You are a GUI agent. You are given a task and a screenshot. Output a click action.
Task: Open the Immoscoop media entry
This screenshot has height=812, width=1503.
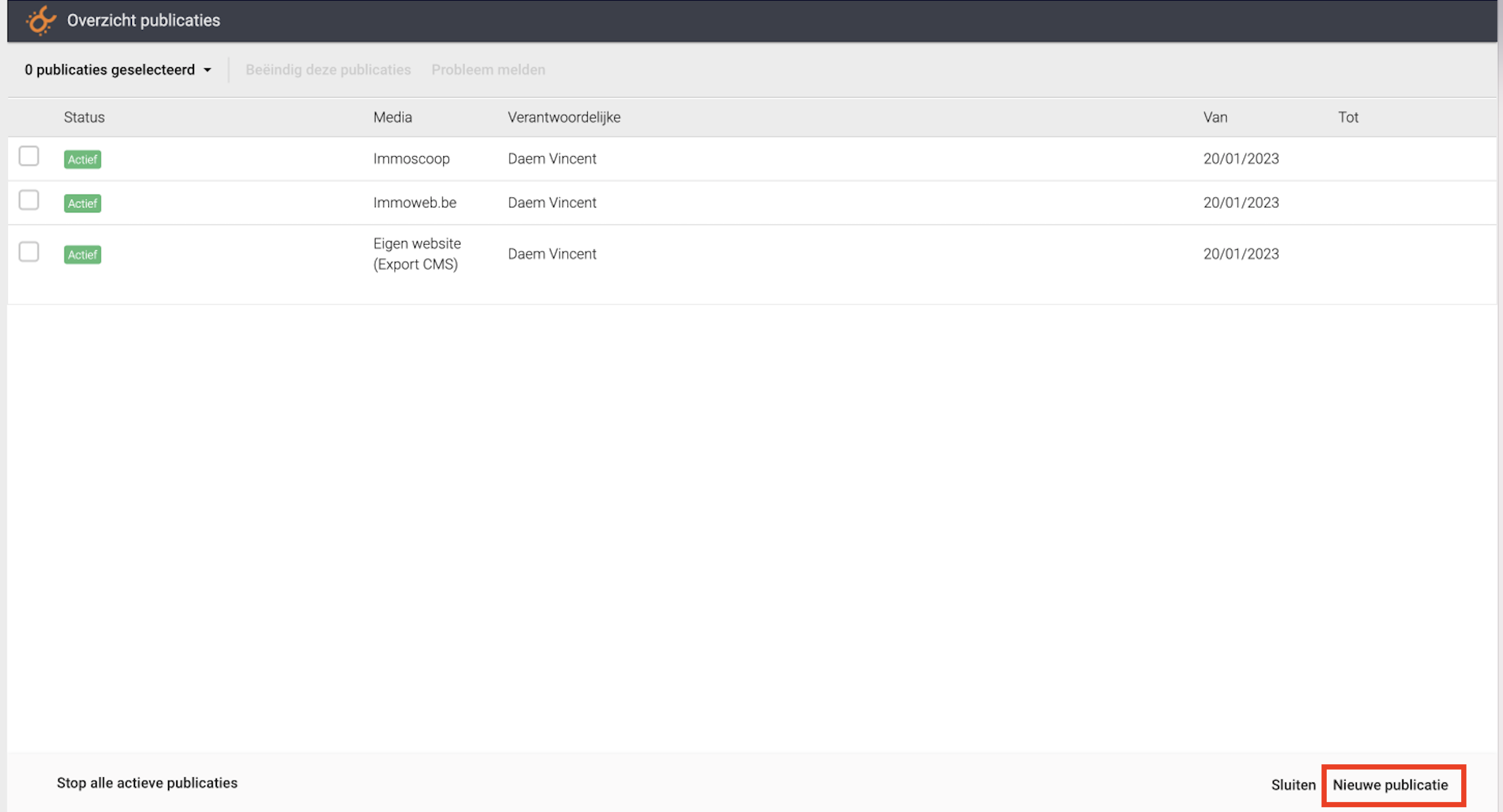point(411,159)
